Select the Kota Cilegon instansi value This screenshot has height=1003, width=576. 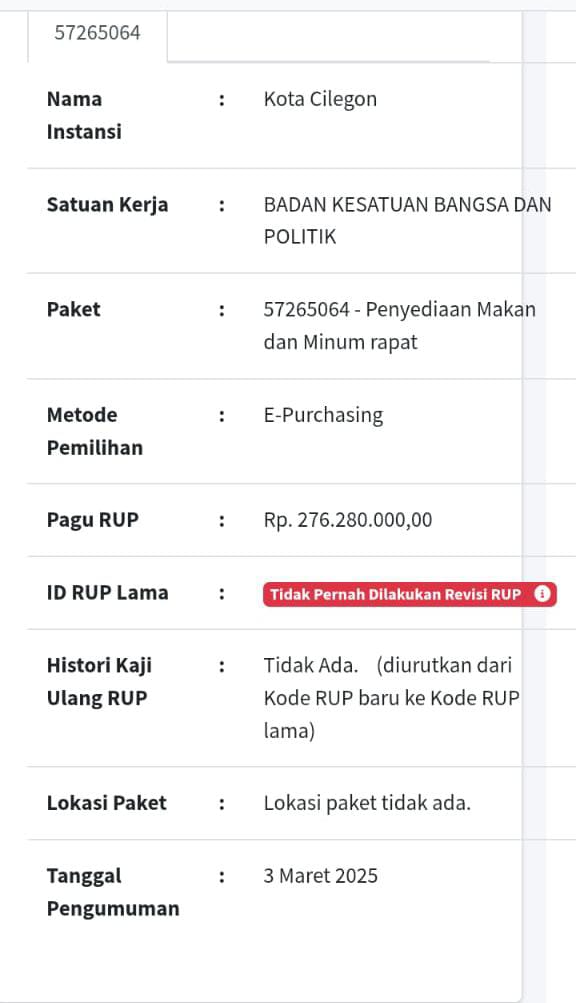tap(320, 100)
